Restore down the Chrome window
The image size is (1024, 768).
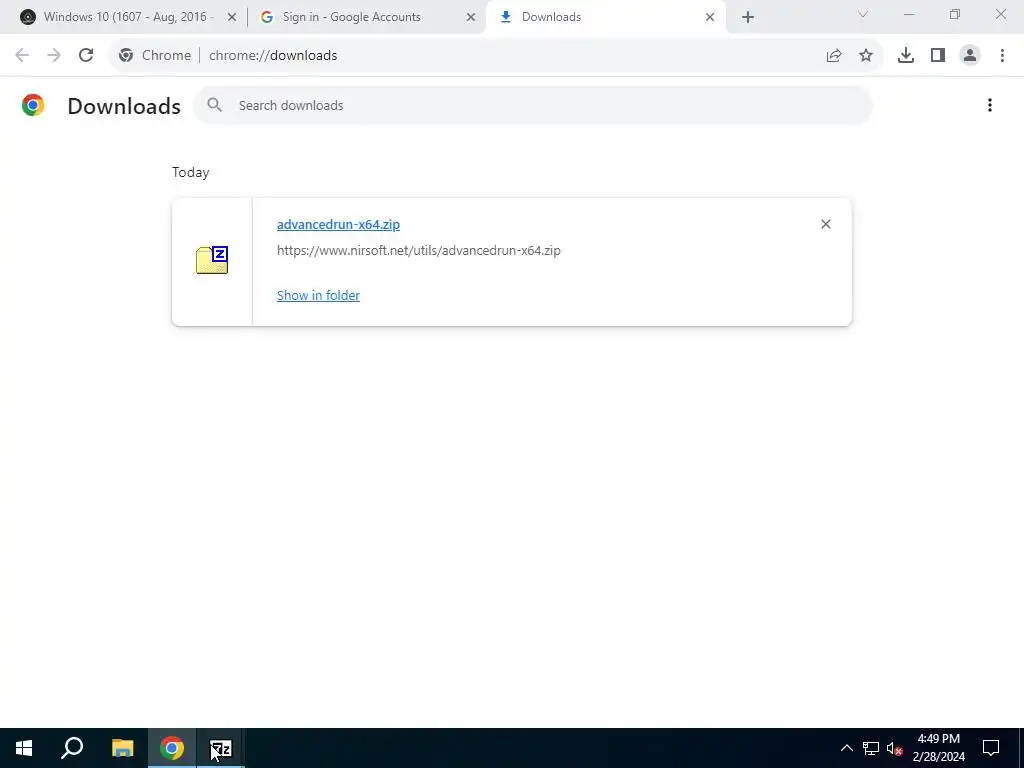(x=955, y=14)
